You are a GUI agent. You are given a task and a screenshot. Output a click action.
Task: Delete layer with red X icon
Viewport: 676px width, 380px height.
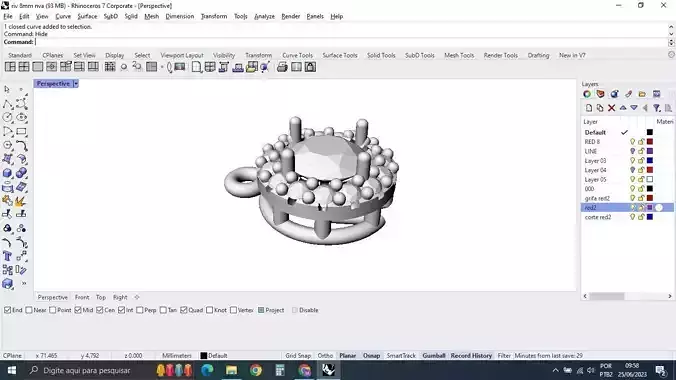coord(611,108)
